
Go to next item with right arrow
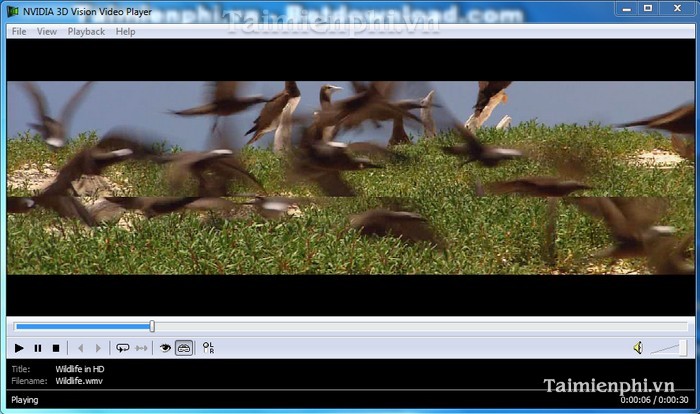coord(98,348)
